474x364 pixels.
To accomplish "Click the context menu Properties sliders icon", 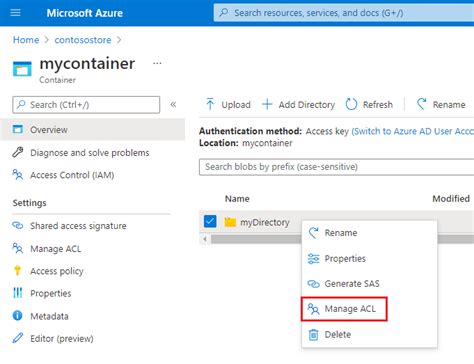I will (313, 258).
